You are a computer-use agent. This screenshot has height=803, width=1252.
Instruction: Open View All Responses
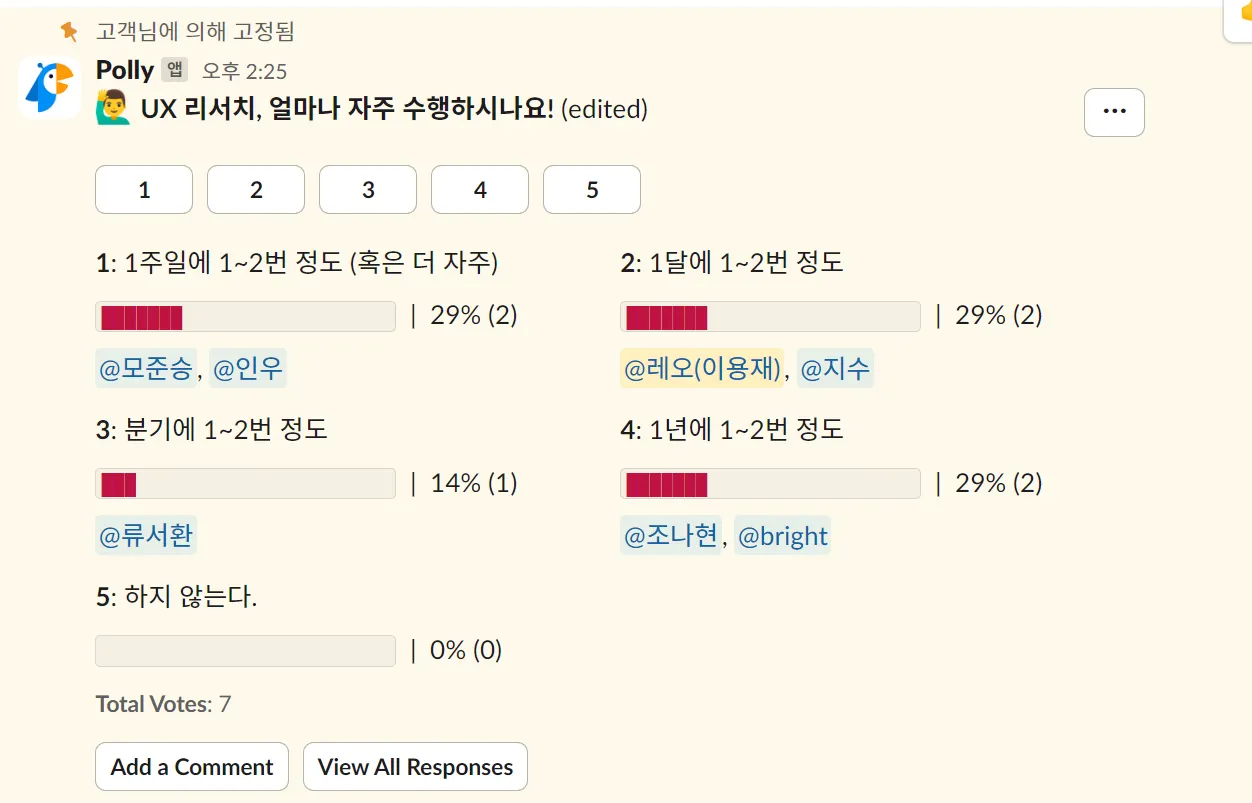[415, 767]
